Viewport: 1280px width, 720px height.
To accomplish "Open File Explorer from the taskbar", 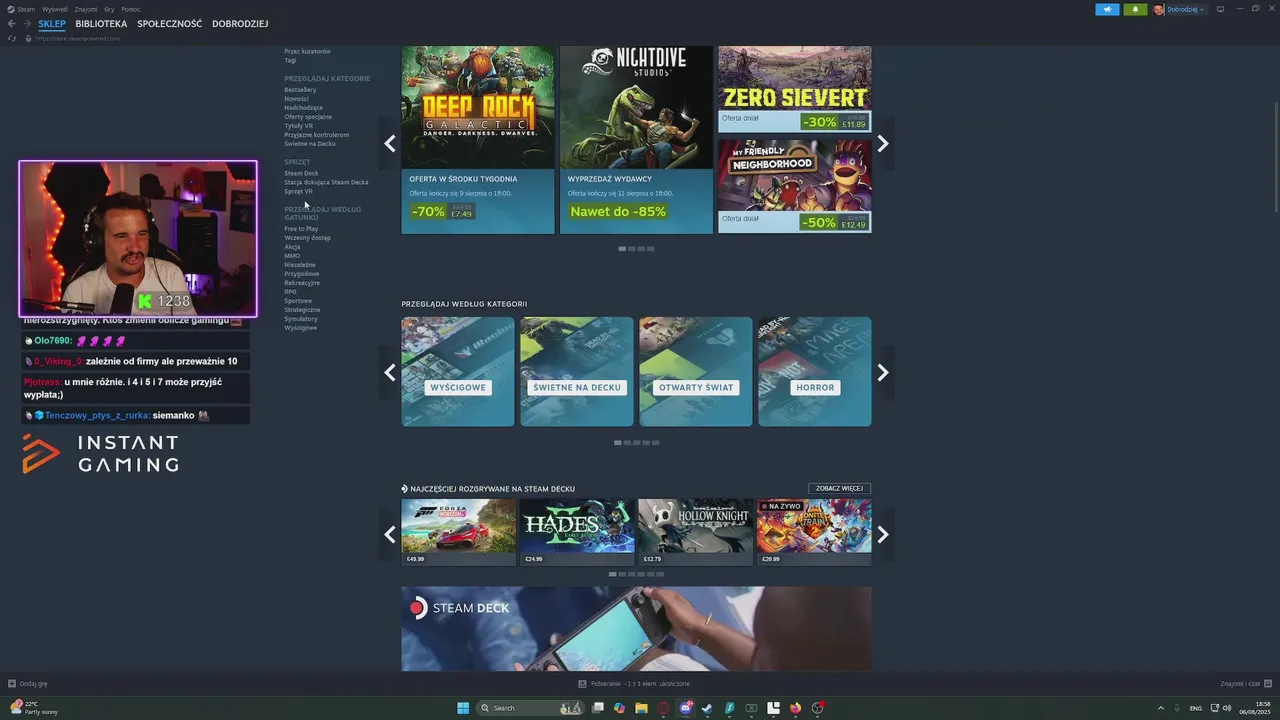I will coord(641,708).
